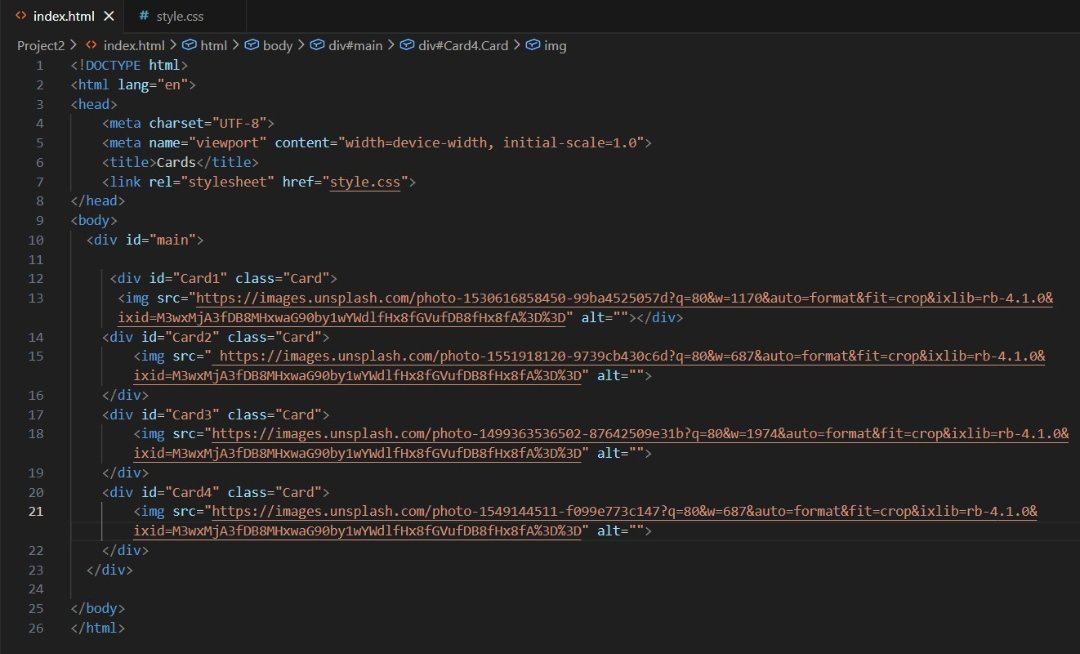Open the Card2 unsplash image URL
Screen dimensions: 1080x654
(590, 366)
